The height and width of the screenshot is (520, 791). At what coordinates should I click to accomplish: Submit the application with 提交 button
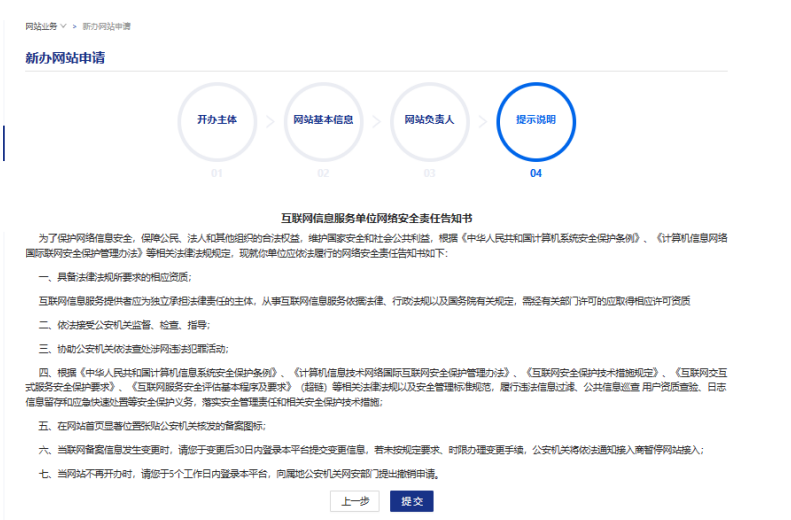click(x=411, y=501)
